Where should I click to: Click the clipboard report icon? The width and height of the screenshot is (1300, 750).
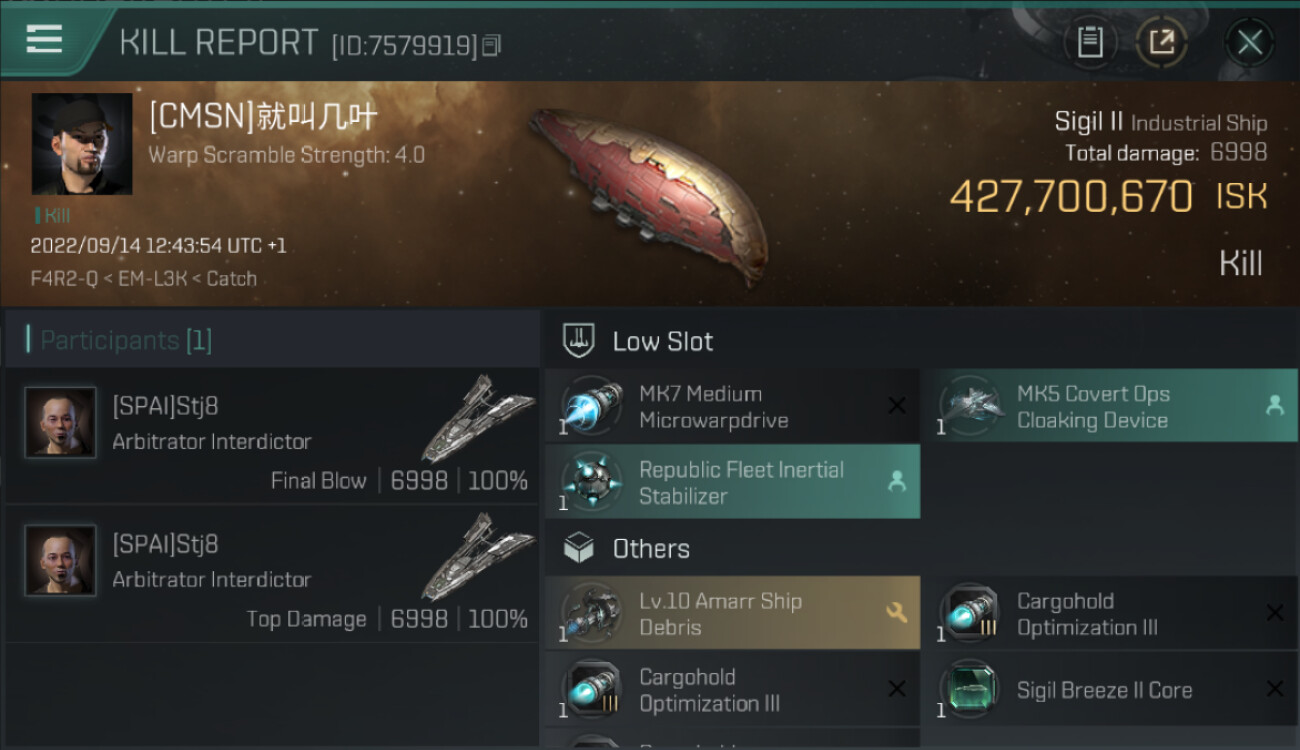click(1090, 42)
